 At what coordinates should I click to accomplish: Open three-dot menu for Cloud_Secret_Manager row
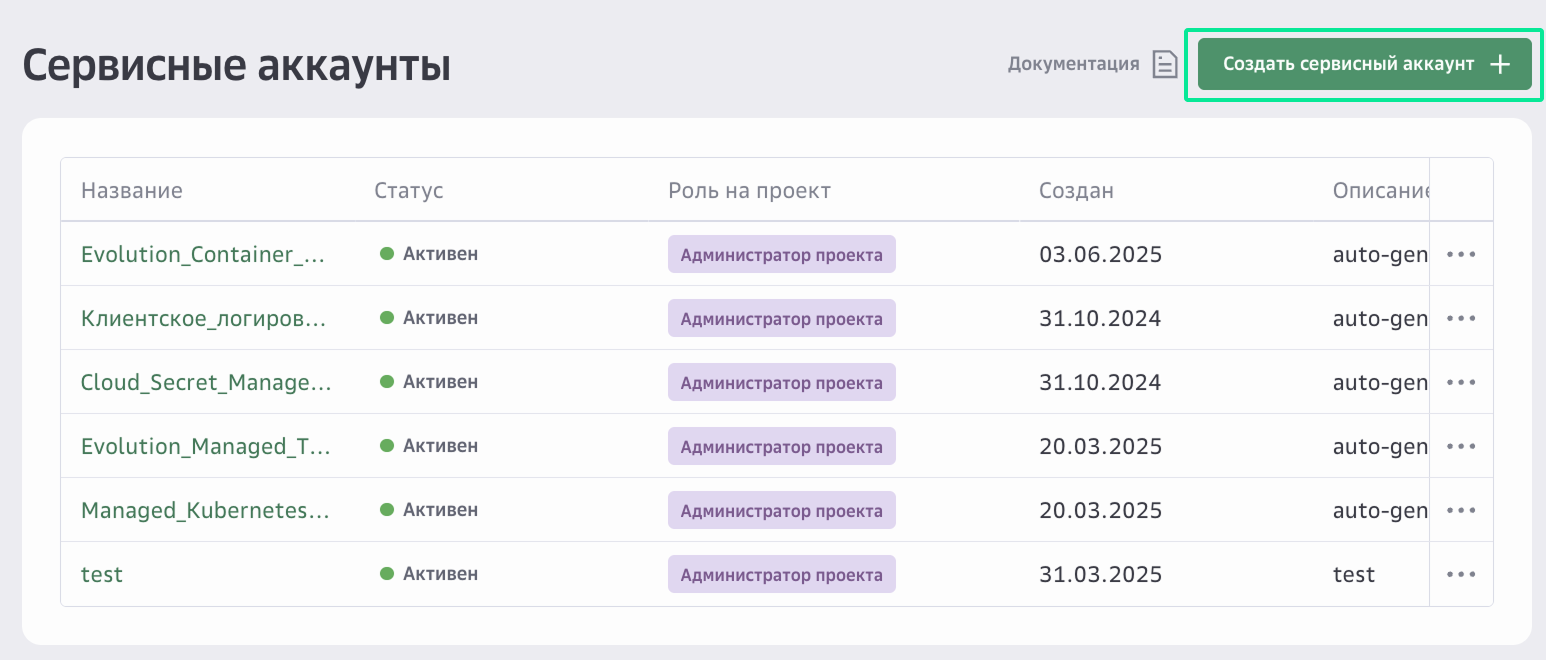coord(1461,382)
